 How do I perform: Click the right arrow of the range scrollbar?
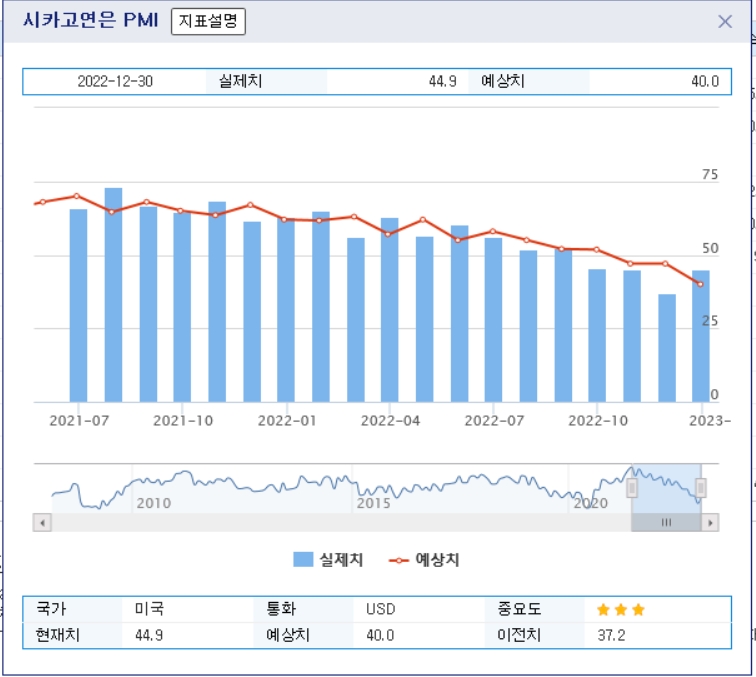coord(710,523)
